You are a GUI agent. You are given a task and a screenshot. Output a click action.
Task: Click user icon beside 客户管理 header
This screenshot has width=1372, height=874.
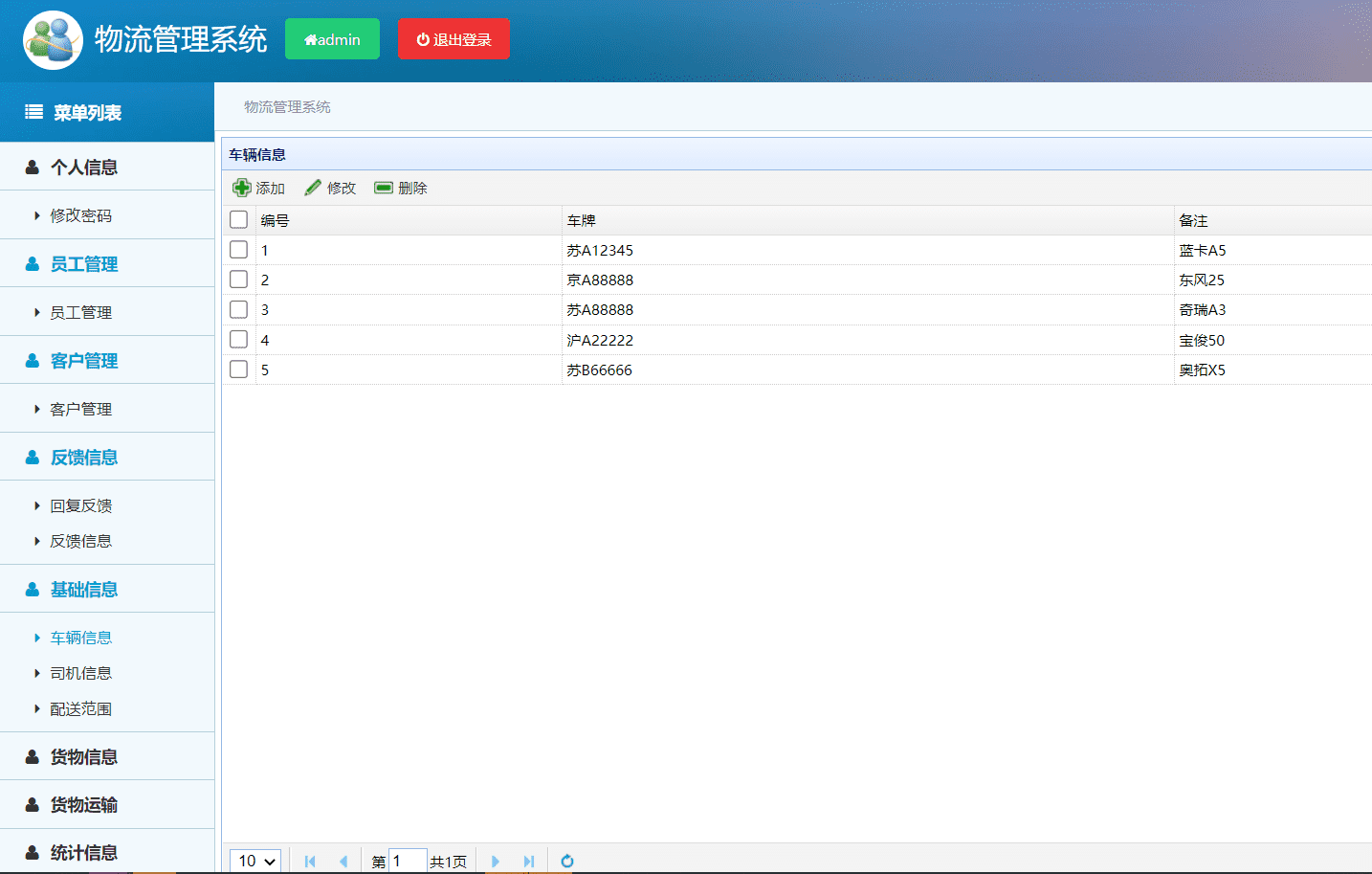pyautogui.click(x=33, y=361)
